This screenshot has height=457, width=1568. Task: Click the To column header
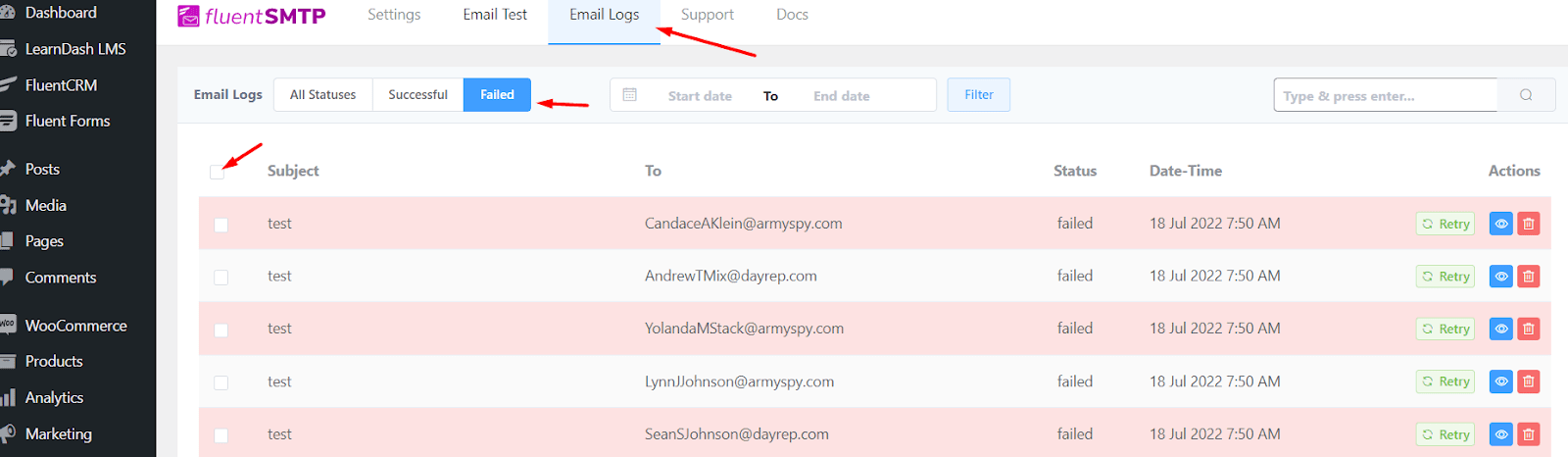coord(653,171)
